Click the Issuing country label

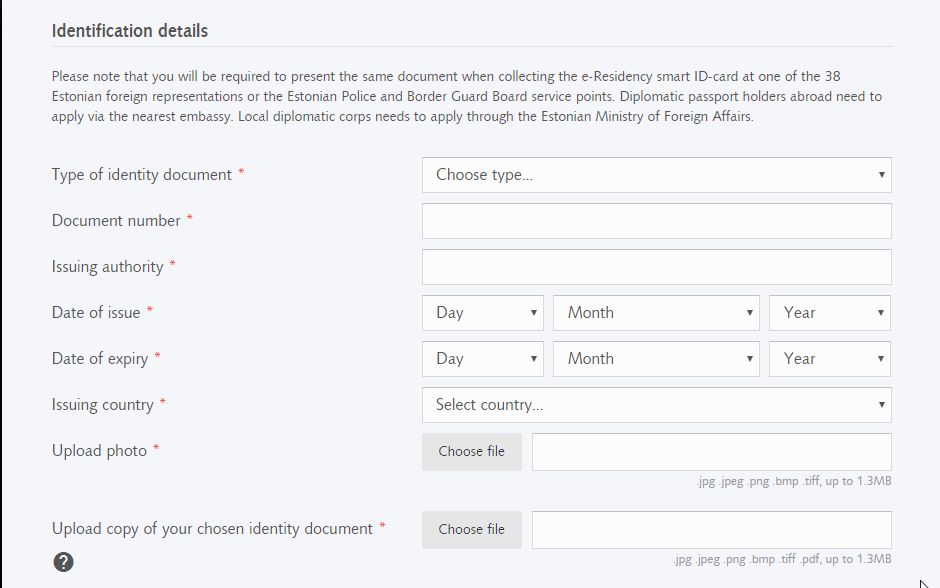pos(103,405)
